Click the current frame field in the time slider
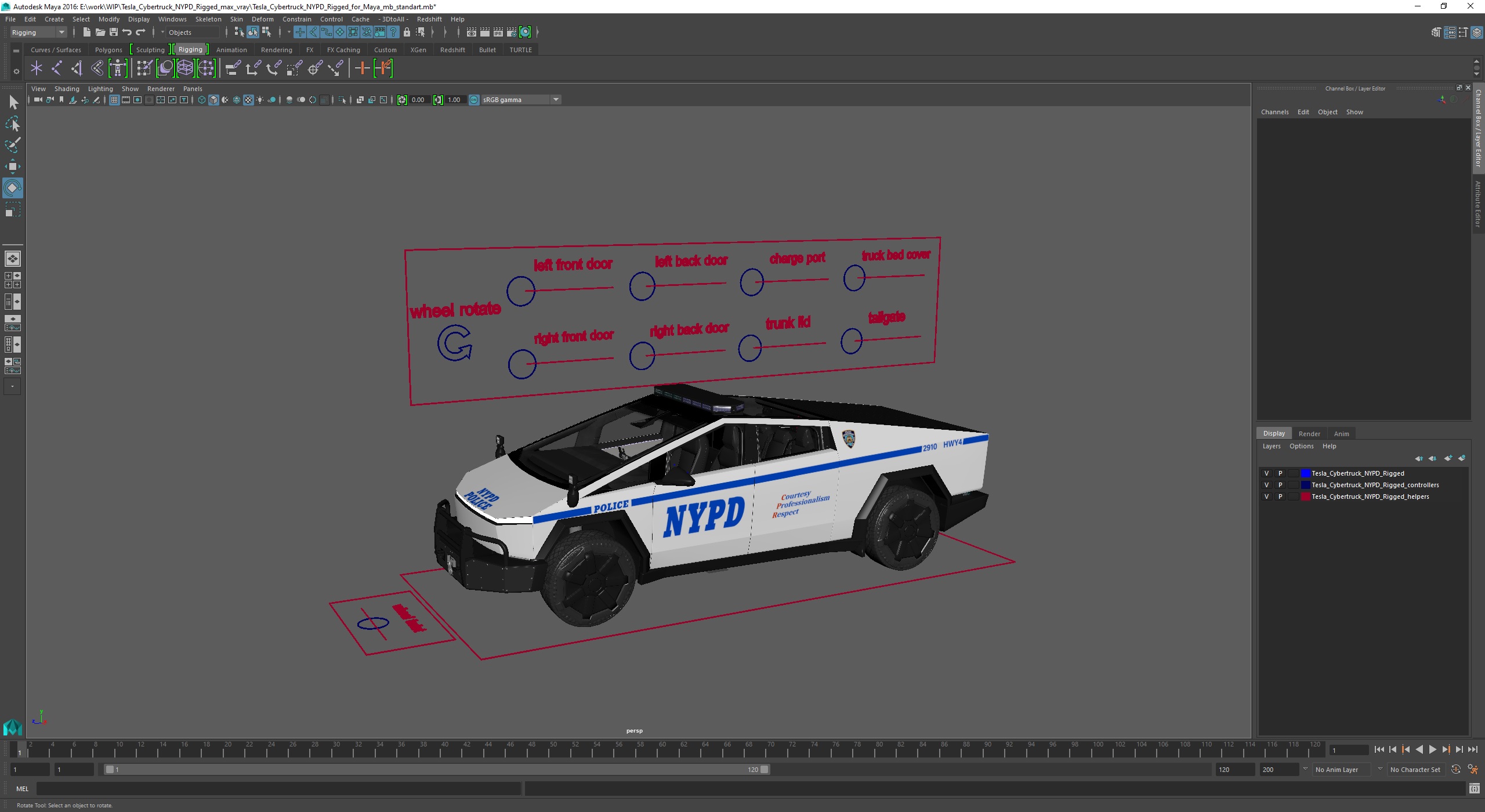 (1349, 751)
